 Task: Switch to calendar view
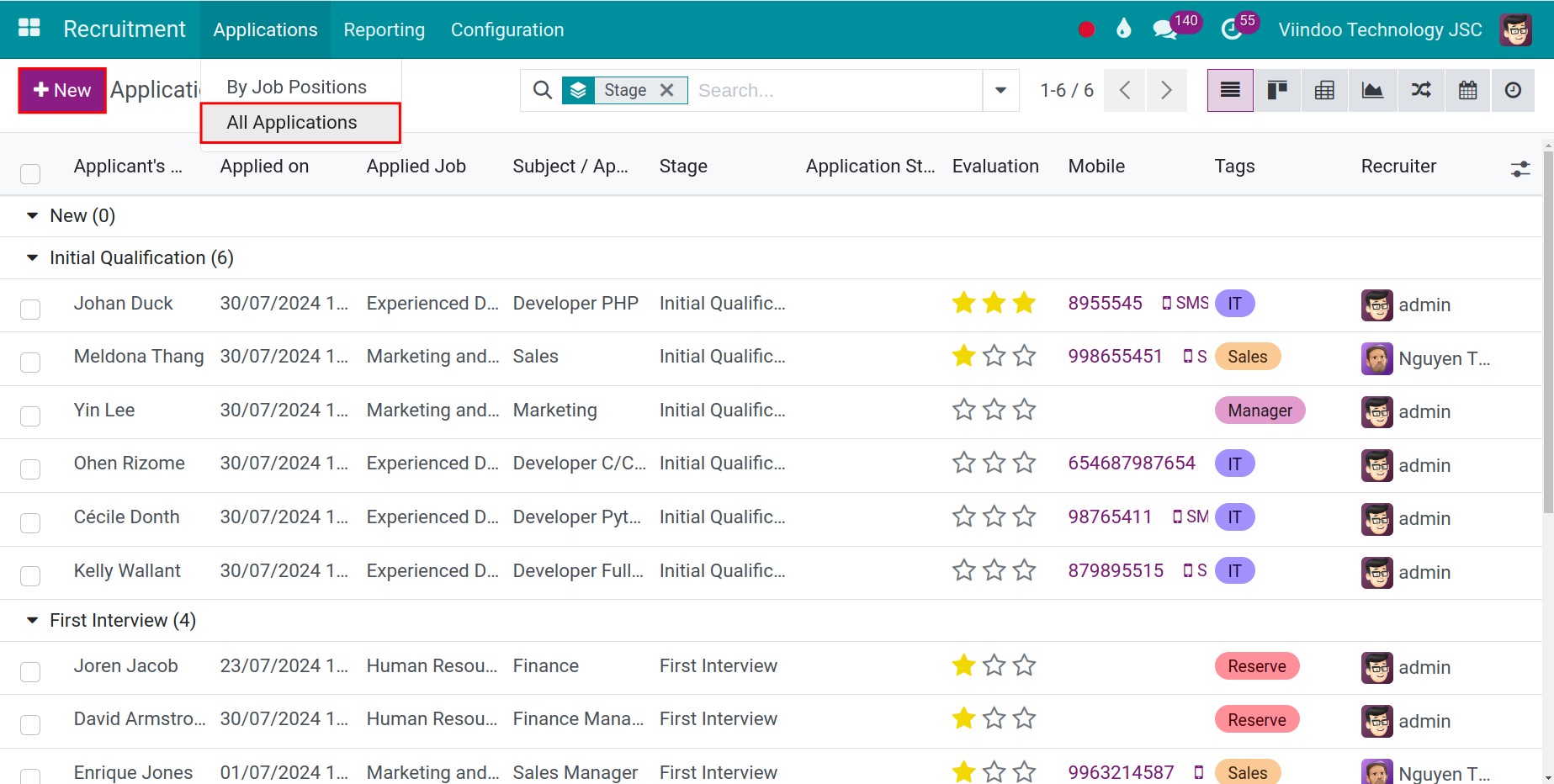coord(1468,90)
